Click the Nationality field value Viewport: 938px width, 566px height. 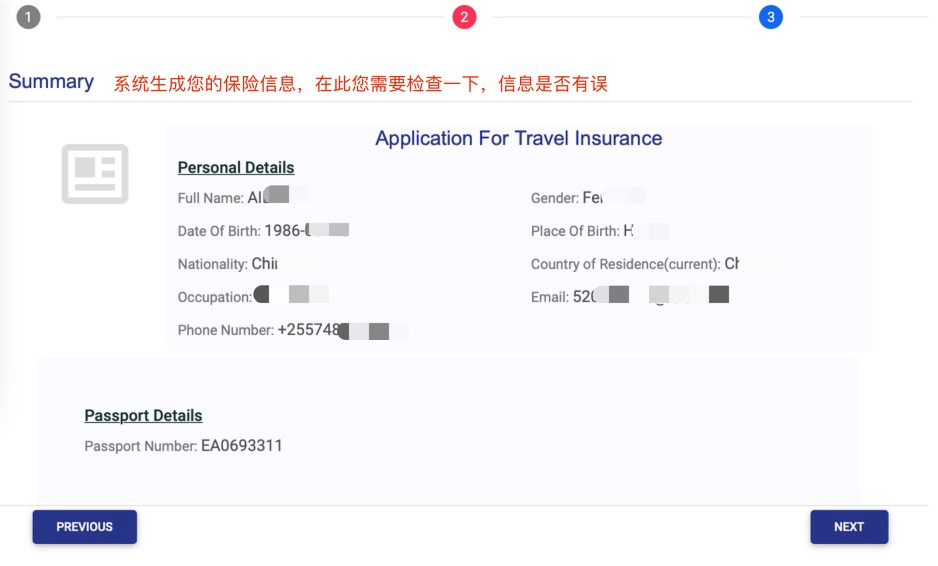[x=265, y=264]
